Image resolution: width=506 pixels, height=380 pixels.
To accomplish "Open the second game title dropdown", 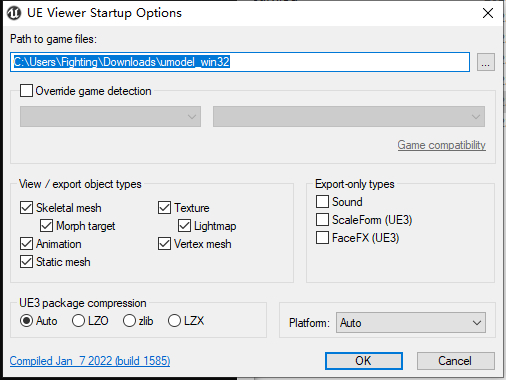I will [349, 117].
